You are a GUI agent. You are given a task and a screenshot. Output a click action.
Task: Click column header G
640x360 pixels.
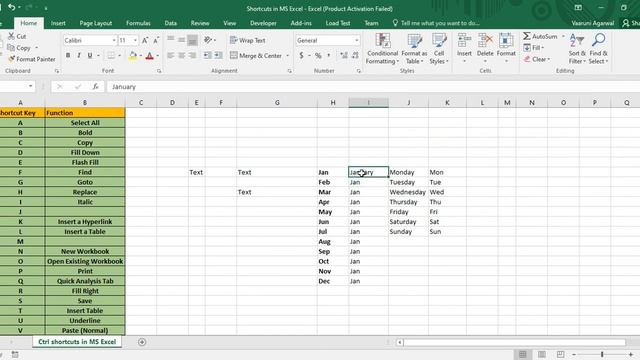coord(277,102)
